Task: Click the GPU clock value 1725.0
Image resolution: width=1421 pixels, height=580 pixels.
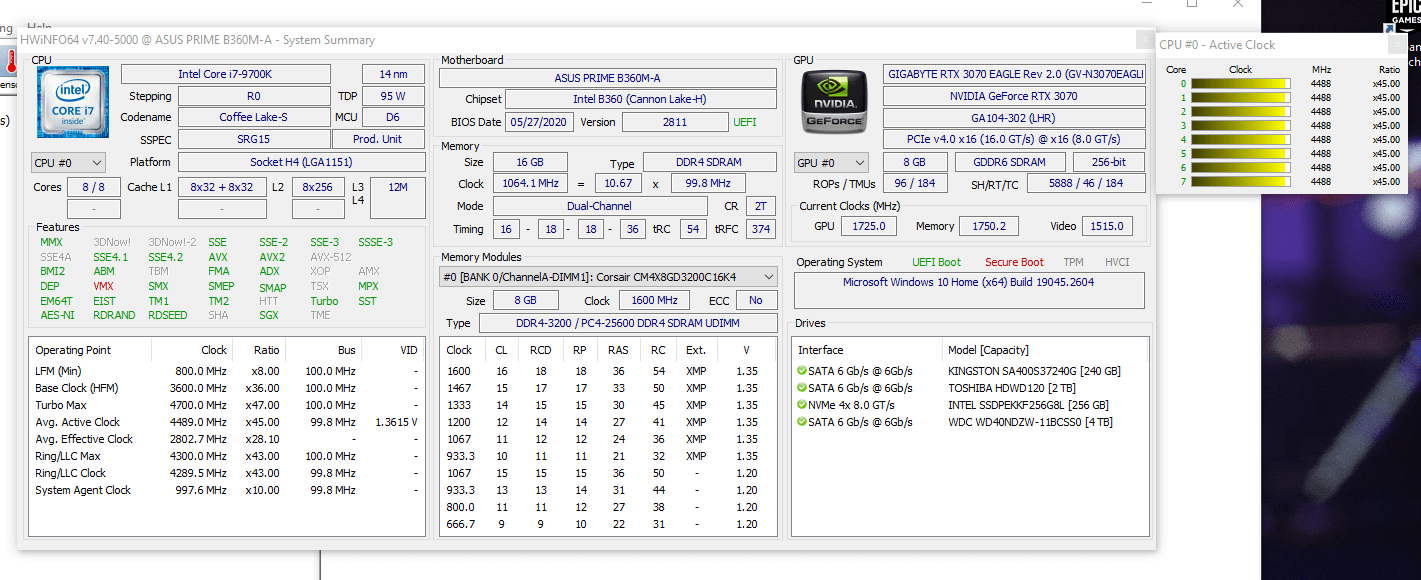Action: tap(869, 226)
